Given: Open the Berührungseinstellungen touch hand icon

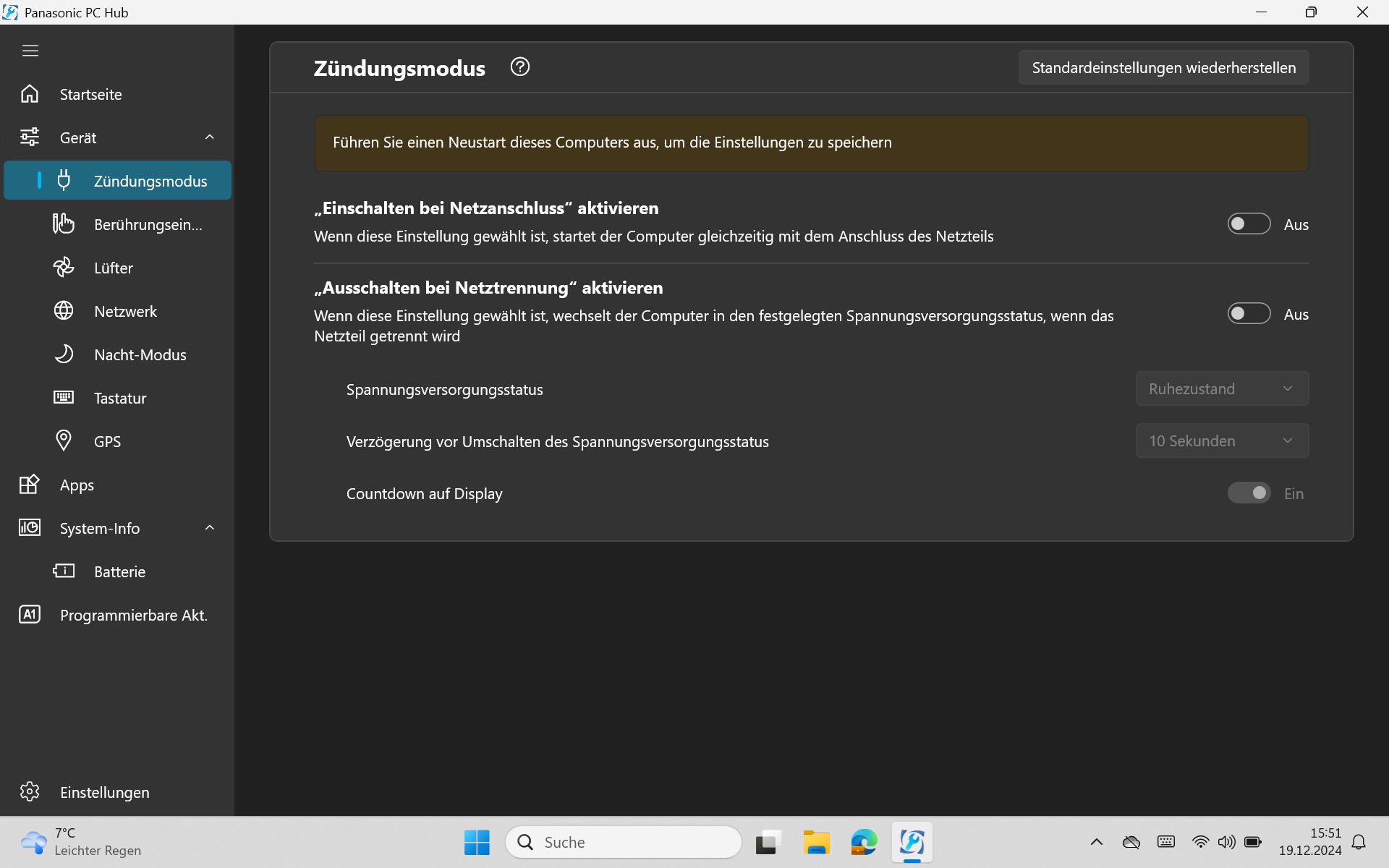Looking at the screenshot, I should tap(64, 224).
